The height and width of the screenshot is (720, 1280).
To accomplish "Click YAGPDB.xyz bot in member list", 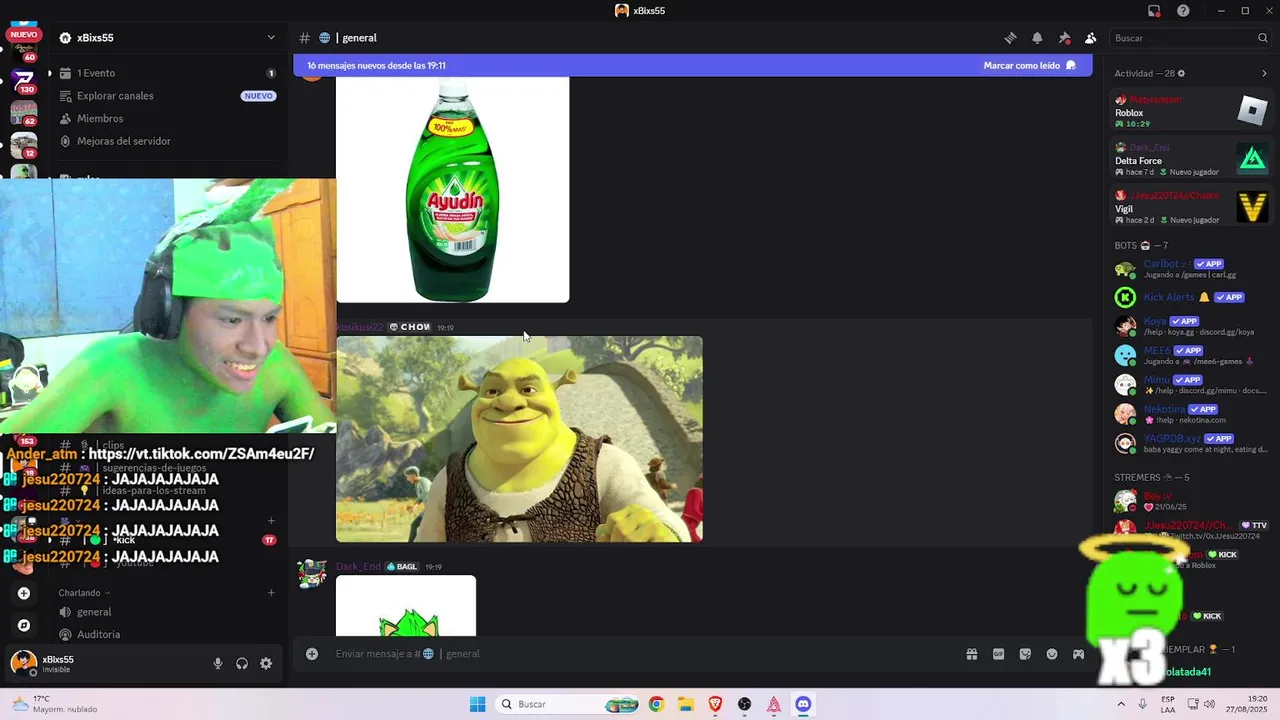I will click(x=1191, y=443).
